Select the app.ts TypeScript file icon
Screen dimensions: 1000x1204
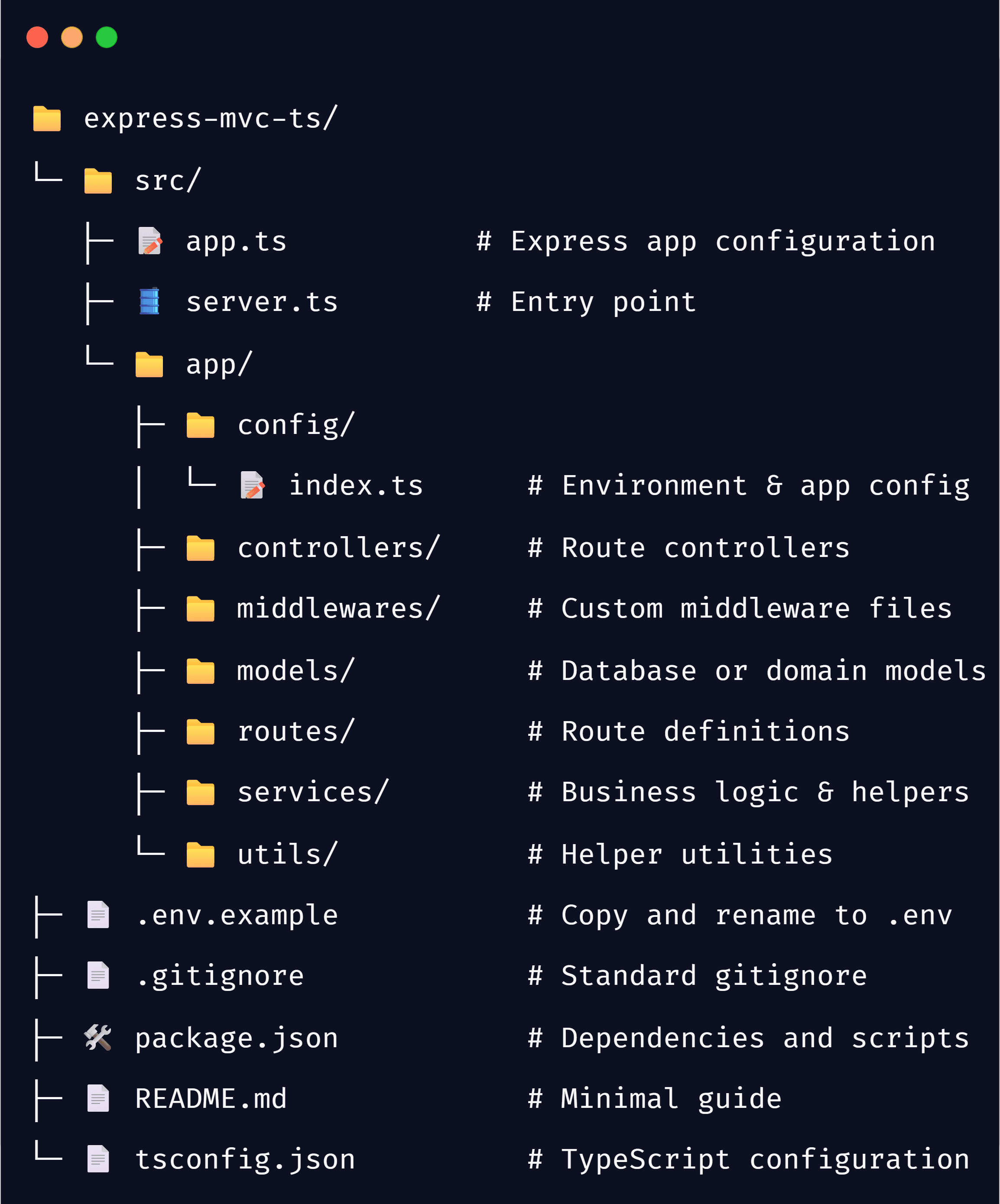click(x=148, y=241)
